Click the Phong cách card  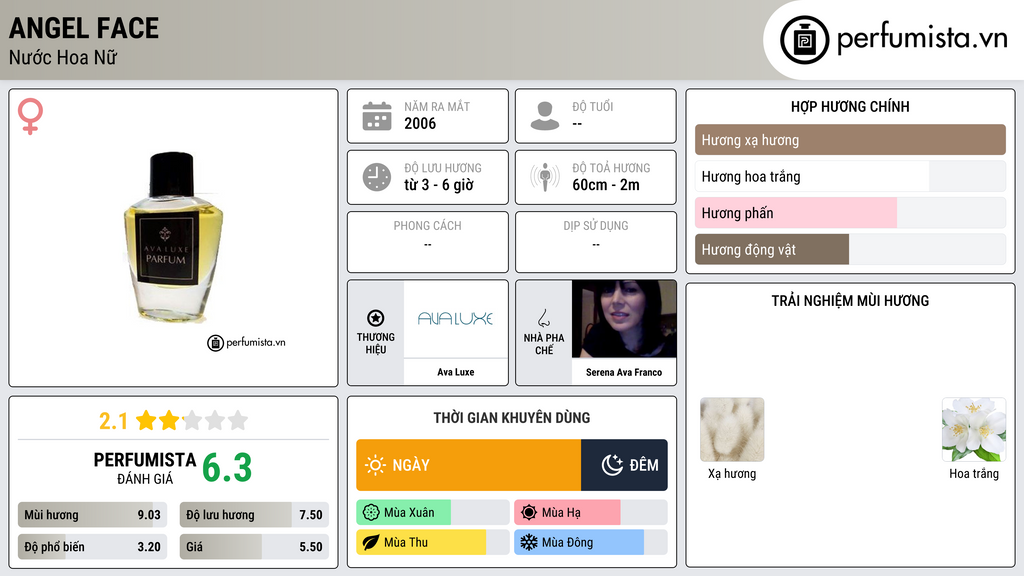(x=428, y=242)
